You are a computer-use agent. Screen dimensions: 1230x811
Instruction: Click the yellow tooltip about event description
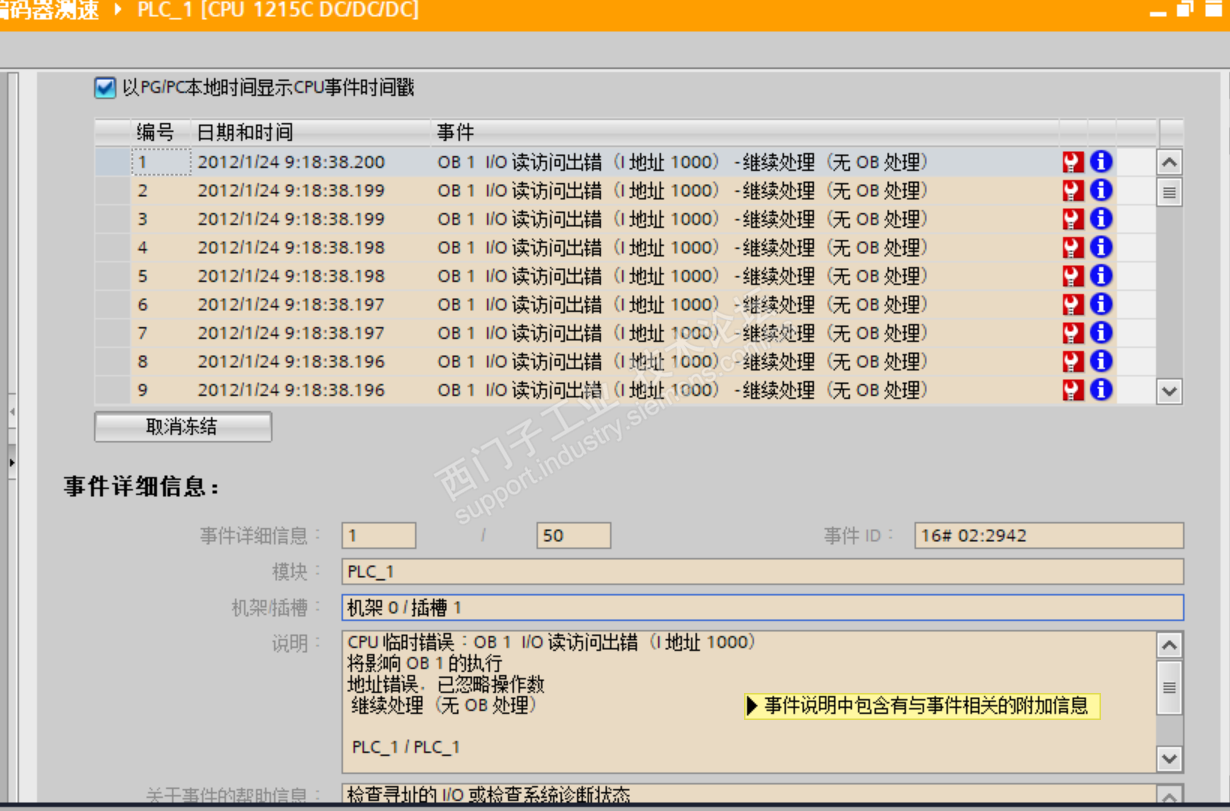[x=922, y=706]
